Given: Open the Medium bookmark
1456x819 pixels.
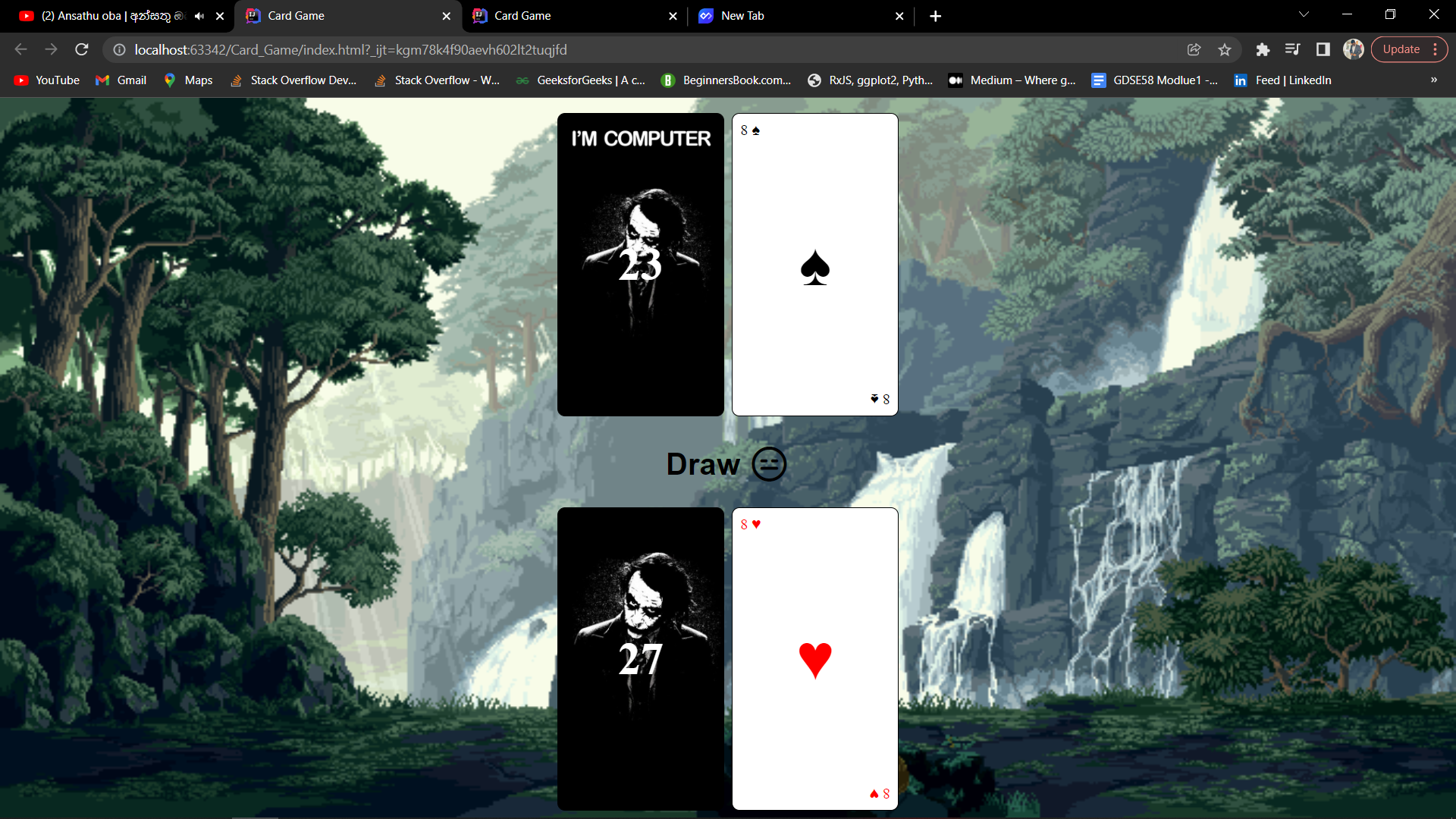Looking at the screenshot, I should [1012, 80].
